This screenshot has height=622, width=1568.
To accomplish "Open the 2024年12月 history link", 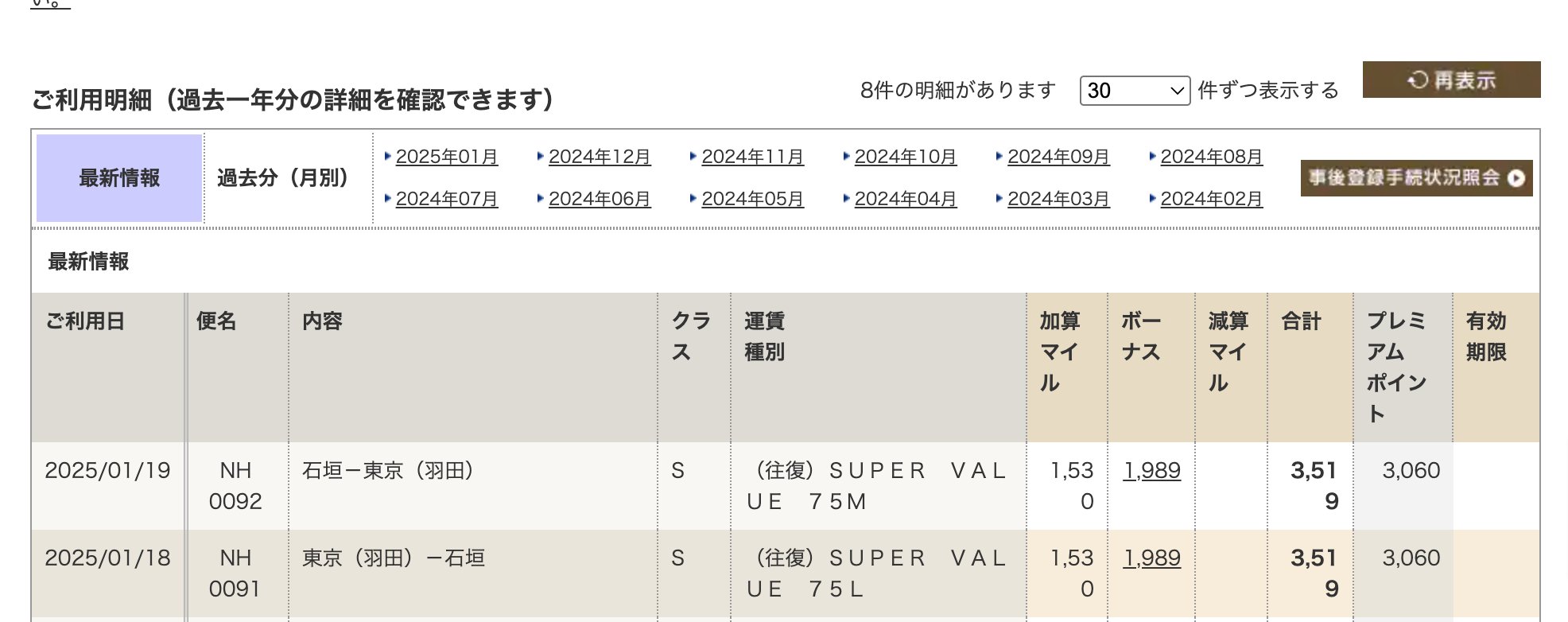I will coord(600,157).
